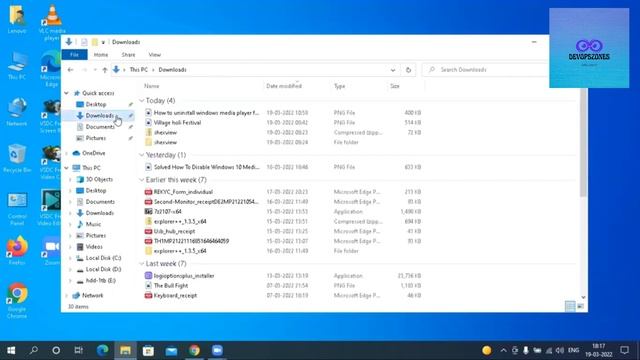Open the address bar history dropdown
640x360 pixels.
click(393, 70)
